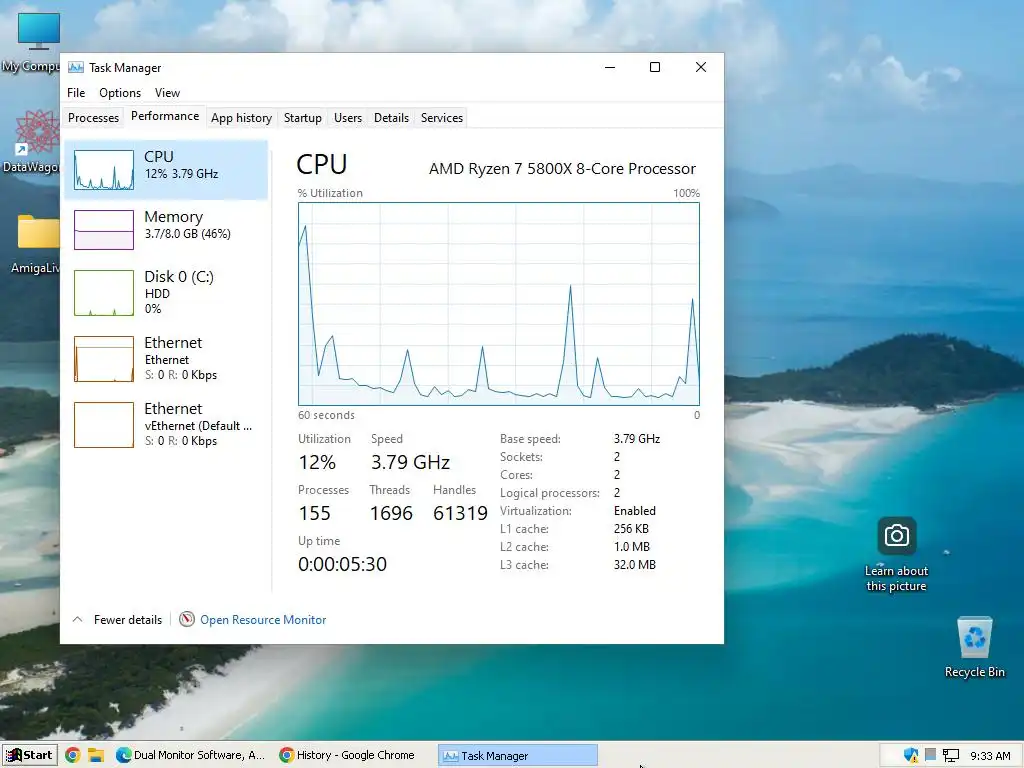Image resolution: width=1024 pixels, height=768 pixels.
Task: Select the Performance tab
Action: coord(165,116)
